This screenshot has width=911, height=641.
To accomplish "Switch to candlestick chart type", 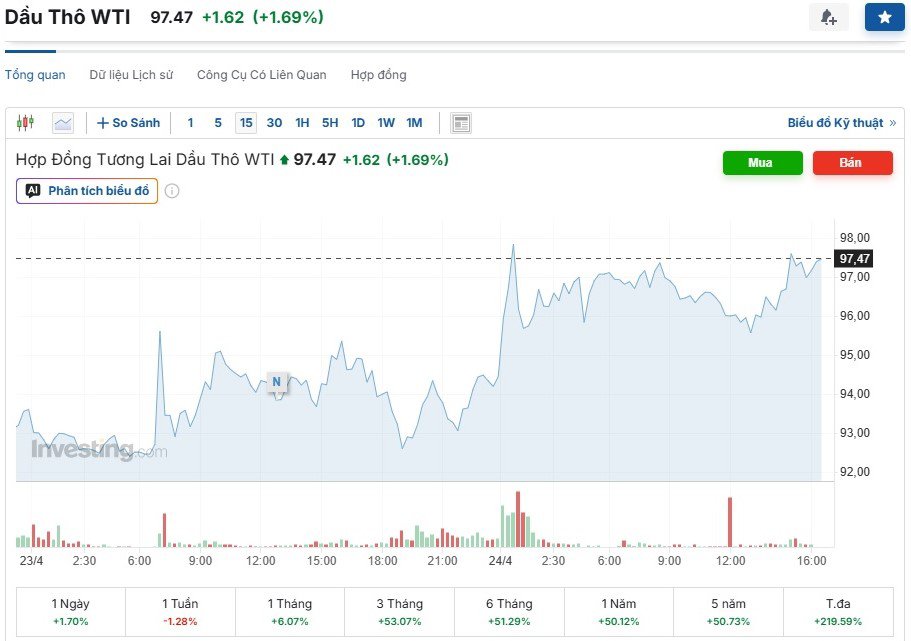I will (26, 123).
